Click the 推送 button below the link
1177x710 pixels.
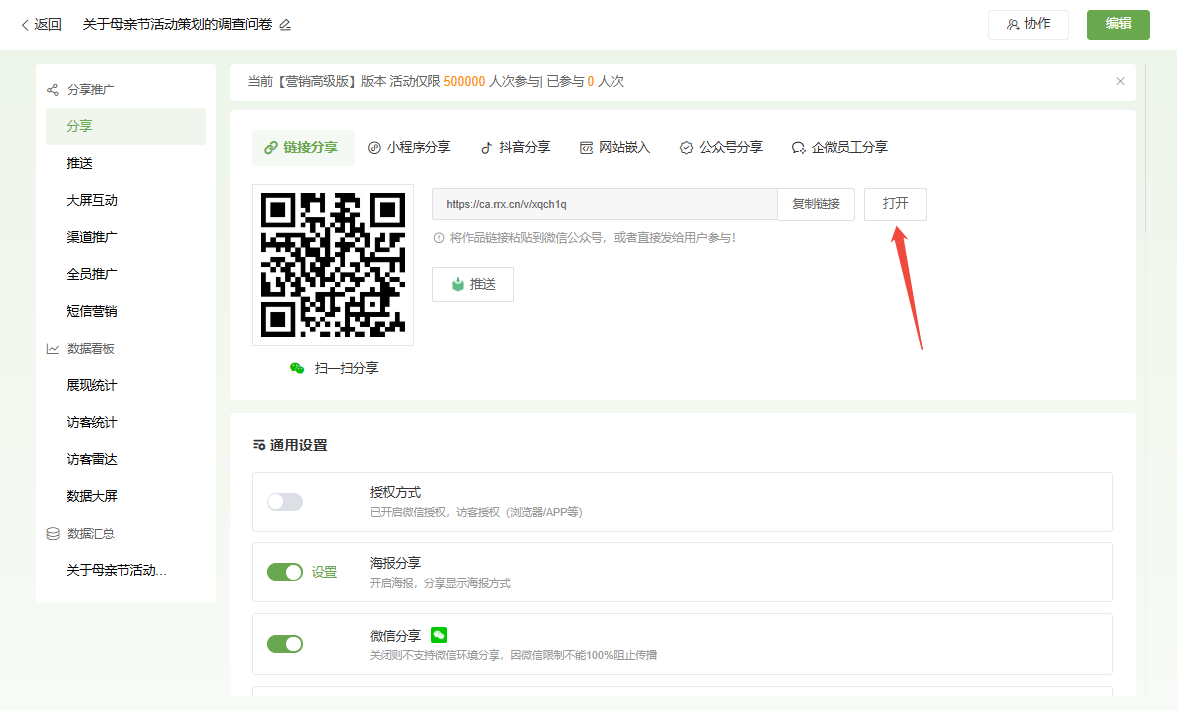473,284
